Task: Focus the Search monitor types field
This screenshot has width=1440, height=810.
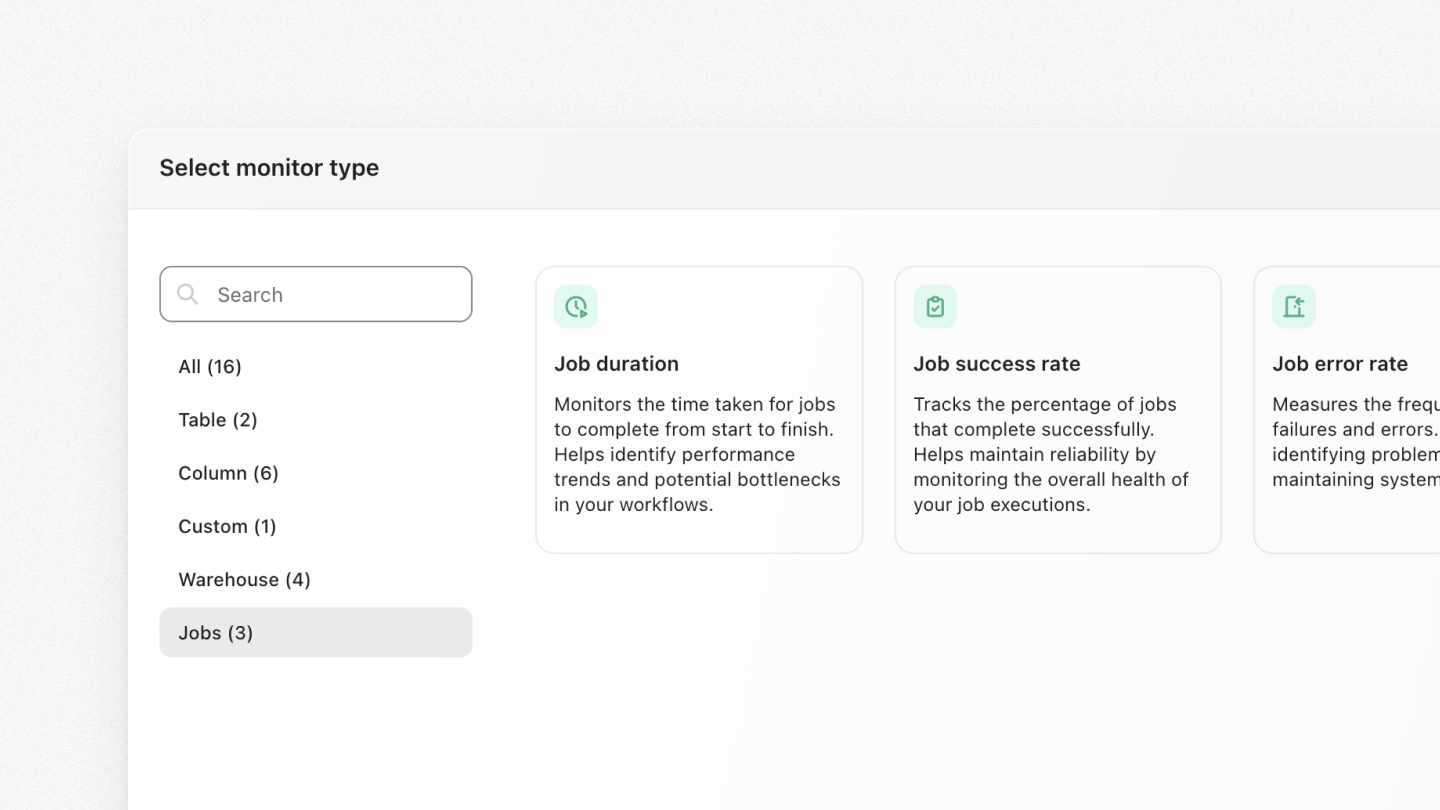Action: [x=330, y=294]
